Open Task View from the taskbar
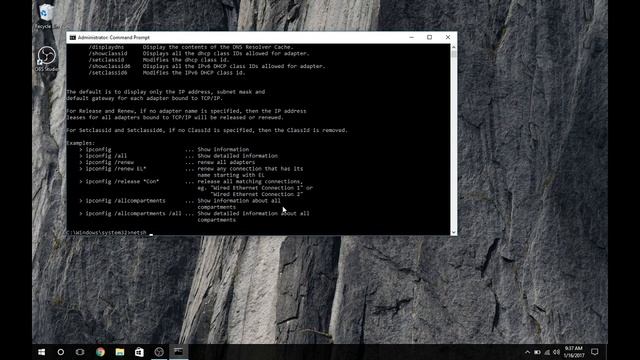Viewport: 640px width, 360px height. click(x=80, y=352)
